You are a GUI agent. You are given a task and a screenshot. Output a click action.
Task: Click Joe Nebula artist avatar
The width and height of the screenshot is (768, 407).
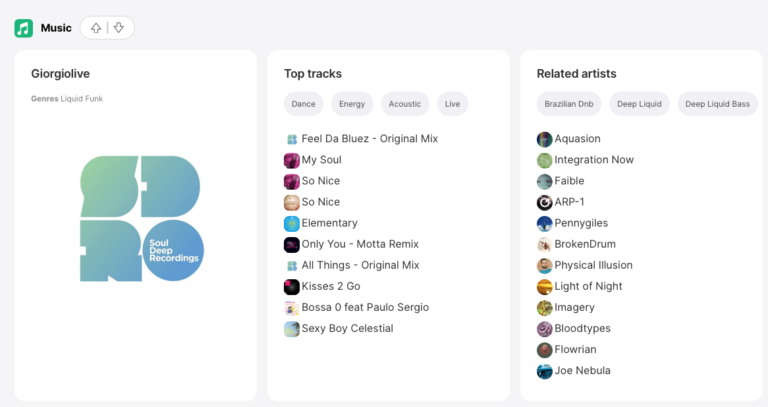tap(544, 371)
